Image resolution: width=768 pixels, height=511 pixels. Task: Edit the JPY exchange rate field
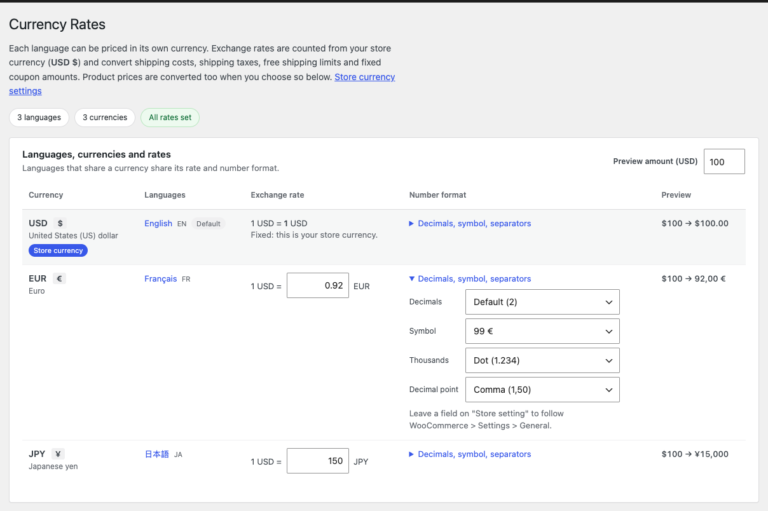tap(317, 461)
